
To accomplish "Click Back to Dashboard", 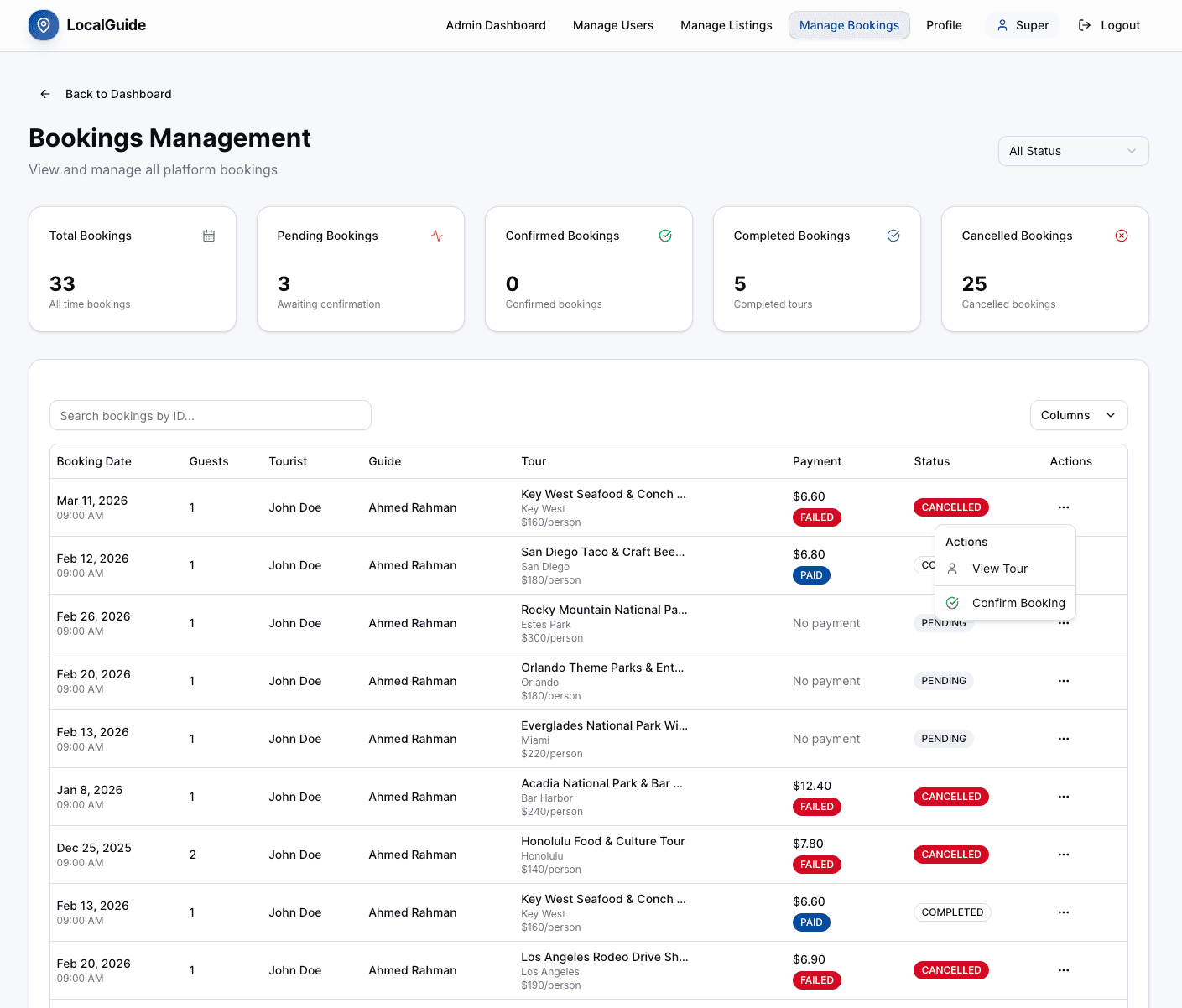I will (x=117, y=94).
